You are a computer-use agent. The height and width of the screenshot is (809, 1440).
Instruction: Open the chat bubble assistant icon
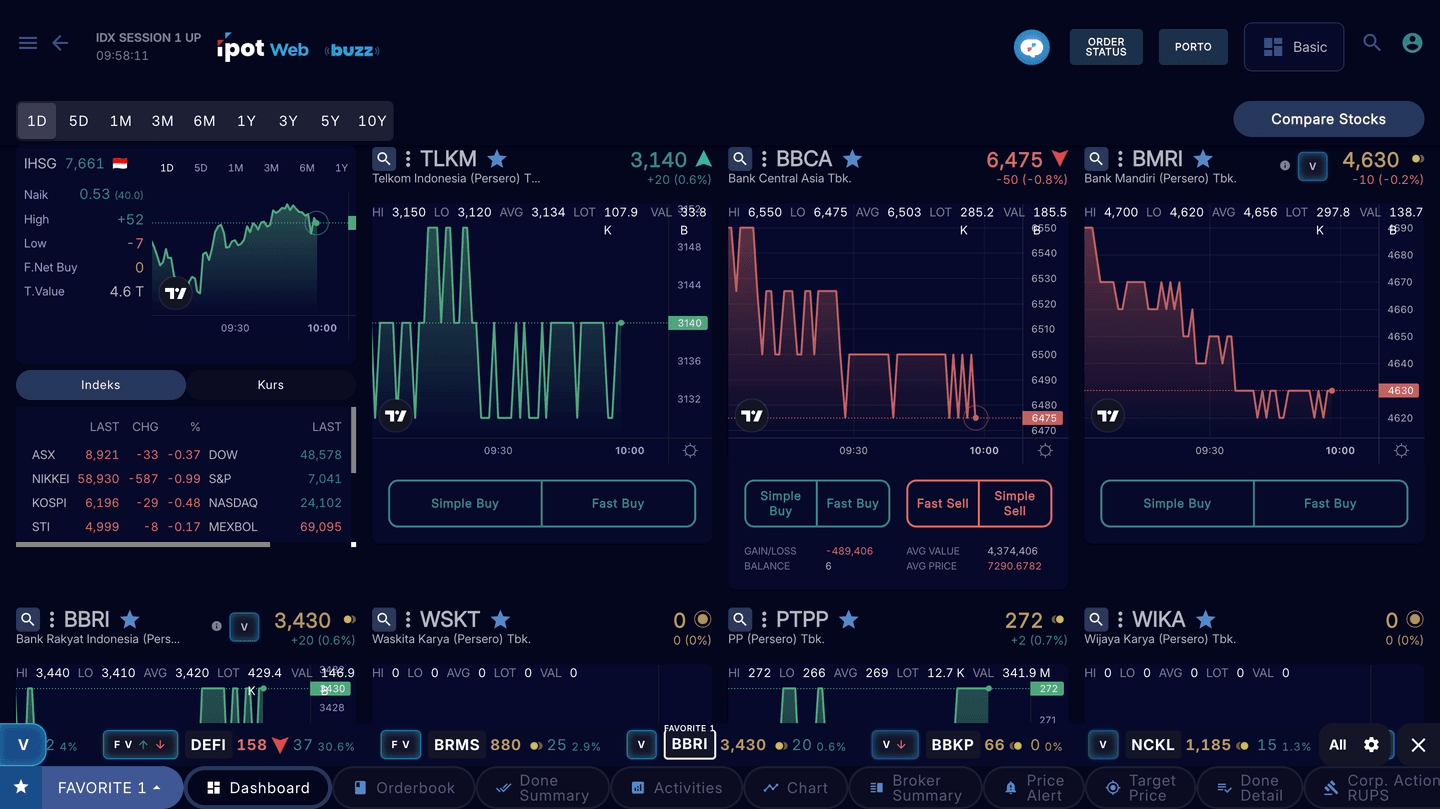tap(1032, 47)
